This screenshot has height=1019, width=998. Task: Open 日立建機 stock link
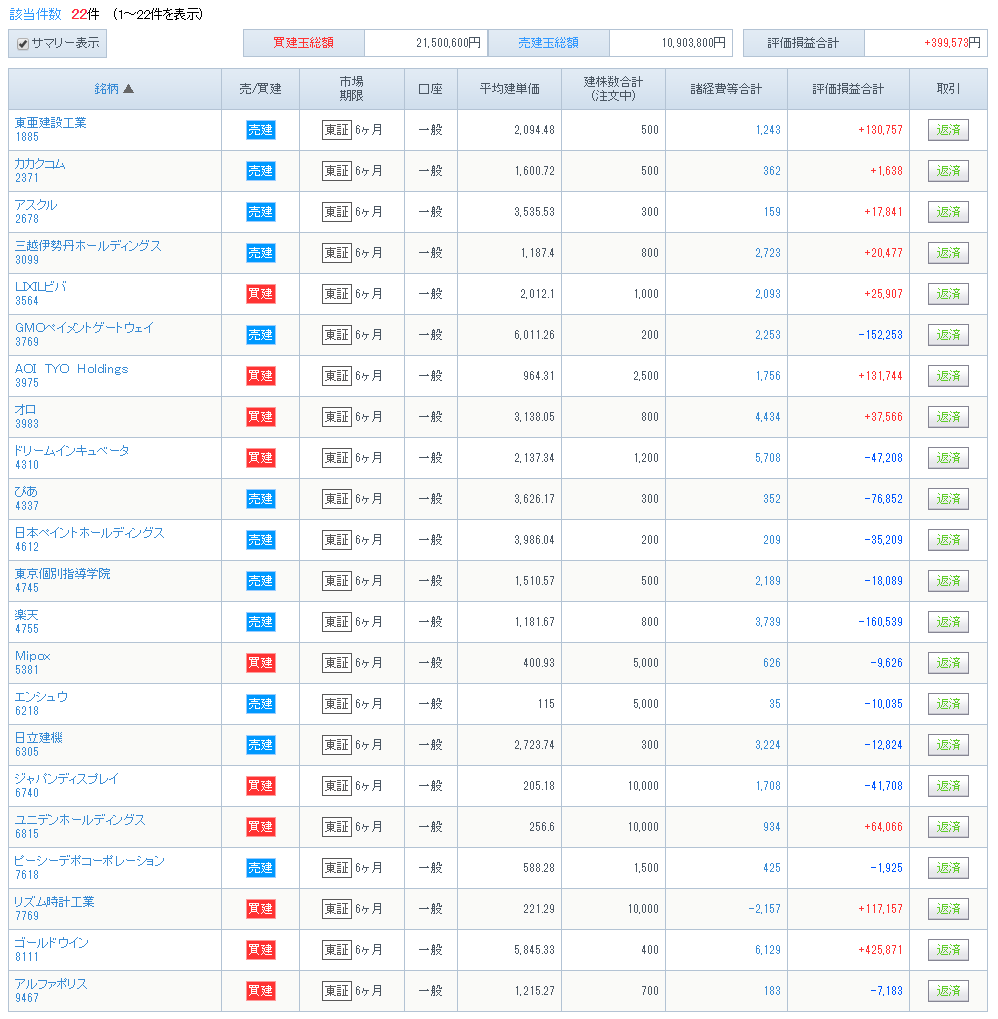tap(38, 738)
